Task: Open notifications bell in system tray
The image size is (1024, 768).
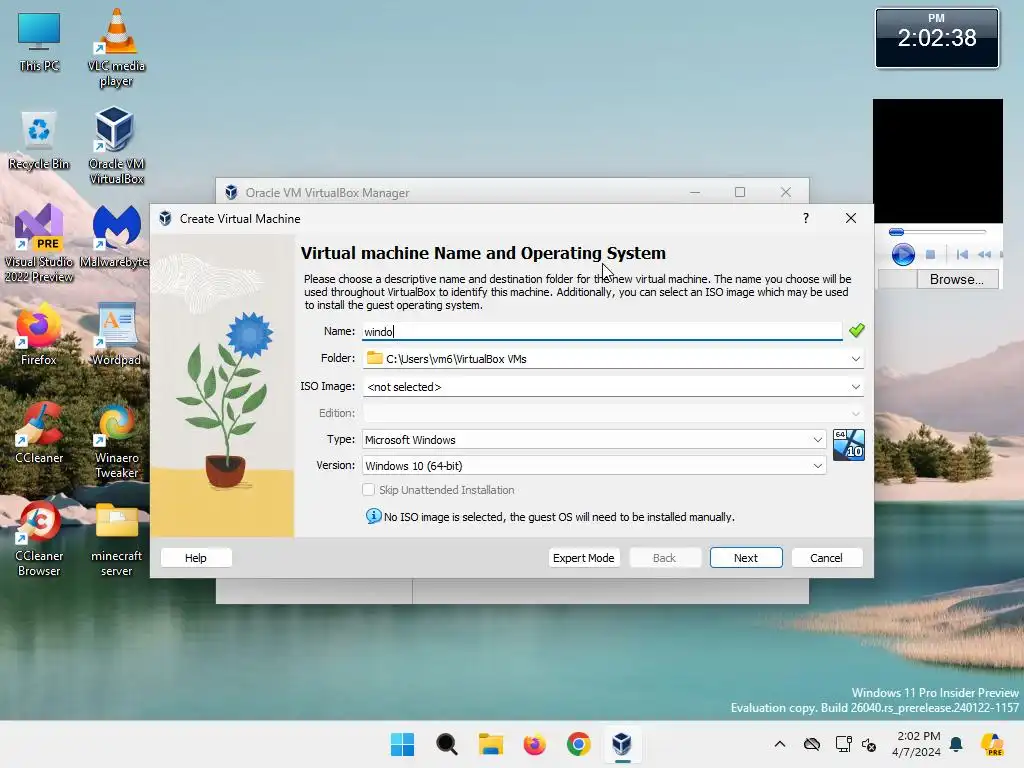Action: (956, 744)
